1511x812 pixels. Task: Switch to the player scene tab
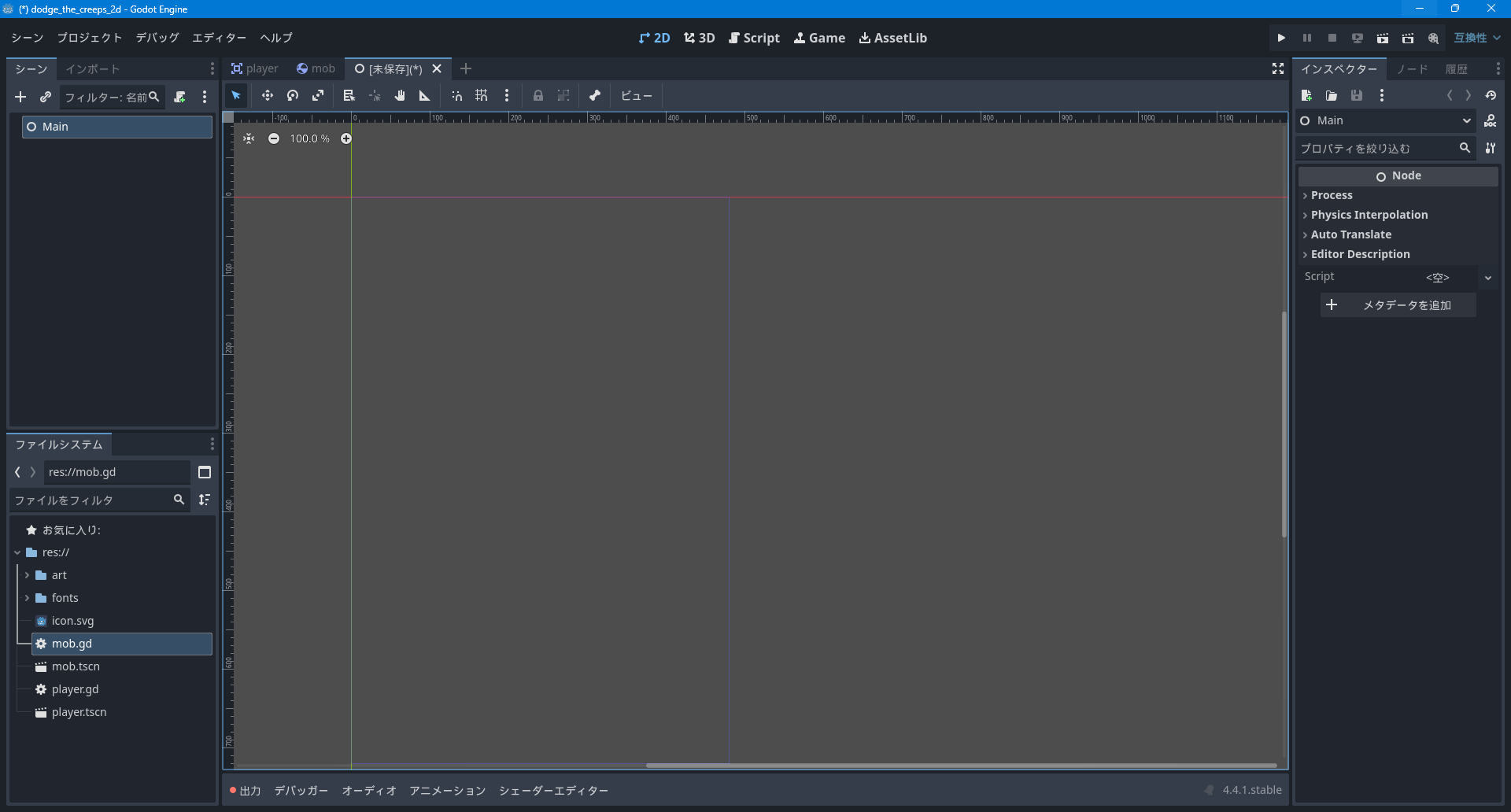click(254, 69)
